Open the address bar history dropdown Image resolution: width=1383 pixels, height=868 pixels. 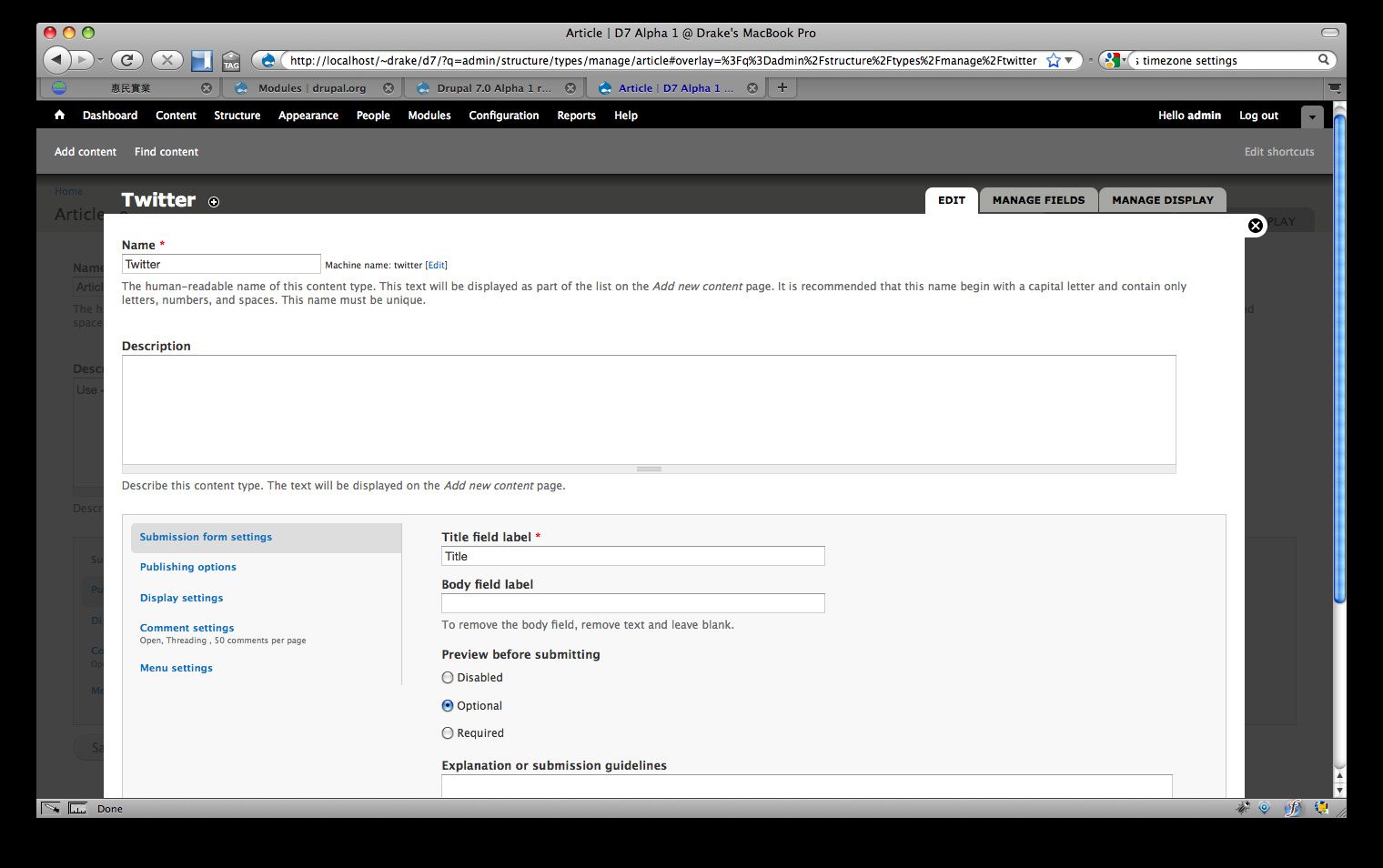click(1069, 61)
